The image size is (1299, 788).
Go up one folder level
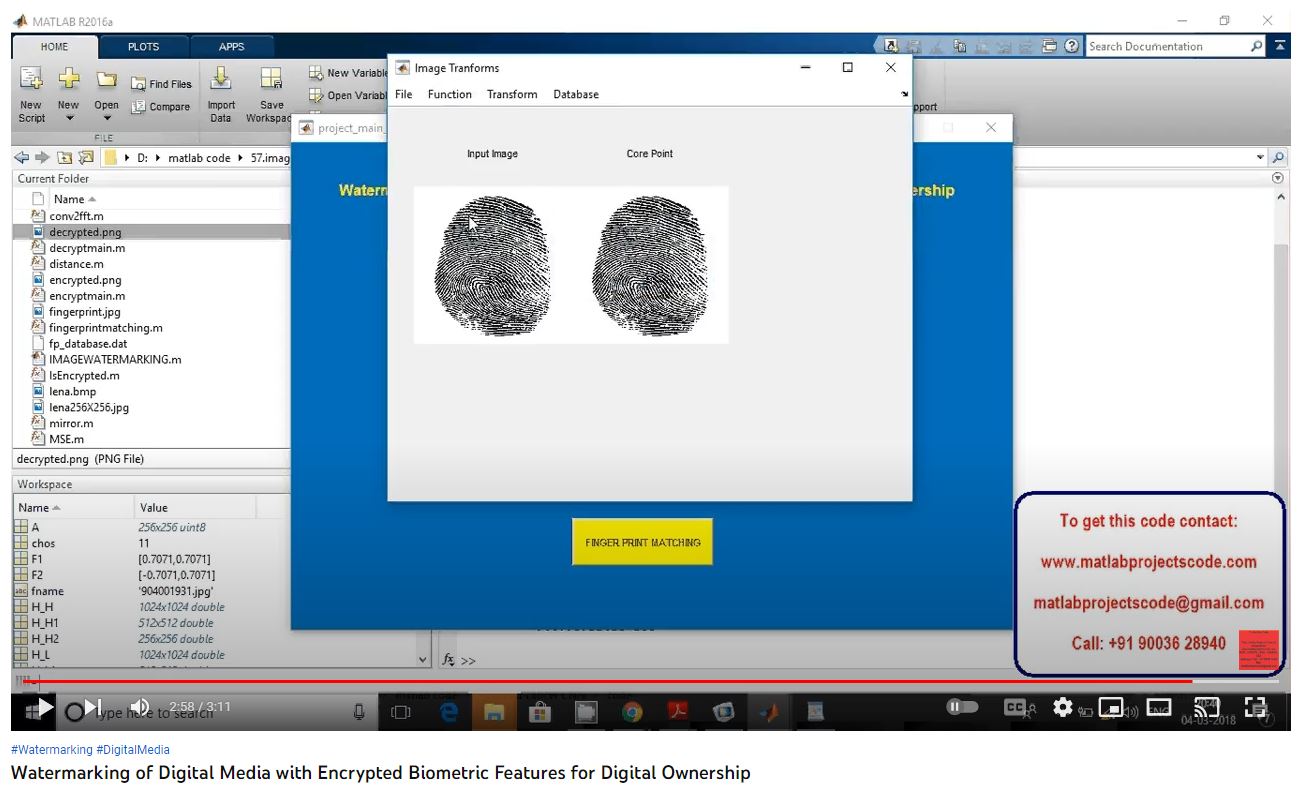65,157
